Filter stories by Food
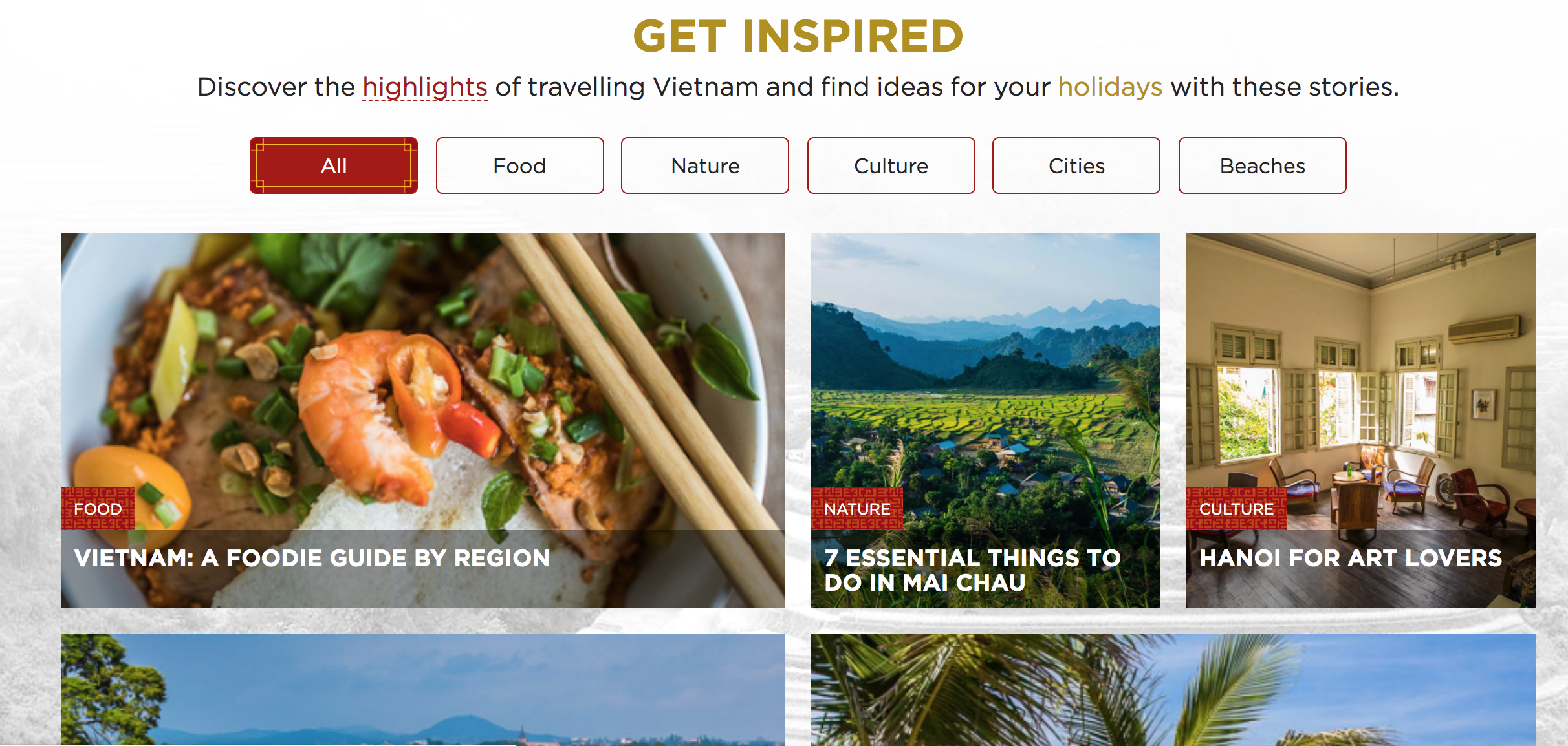 click(519, 165)
